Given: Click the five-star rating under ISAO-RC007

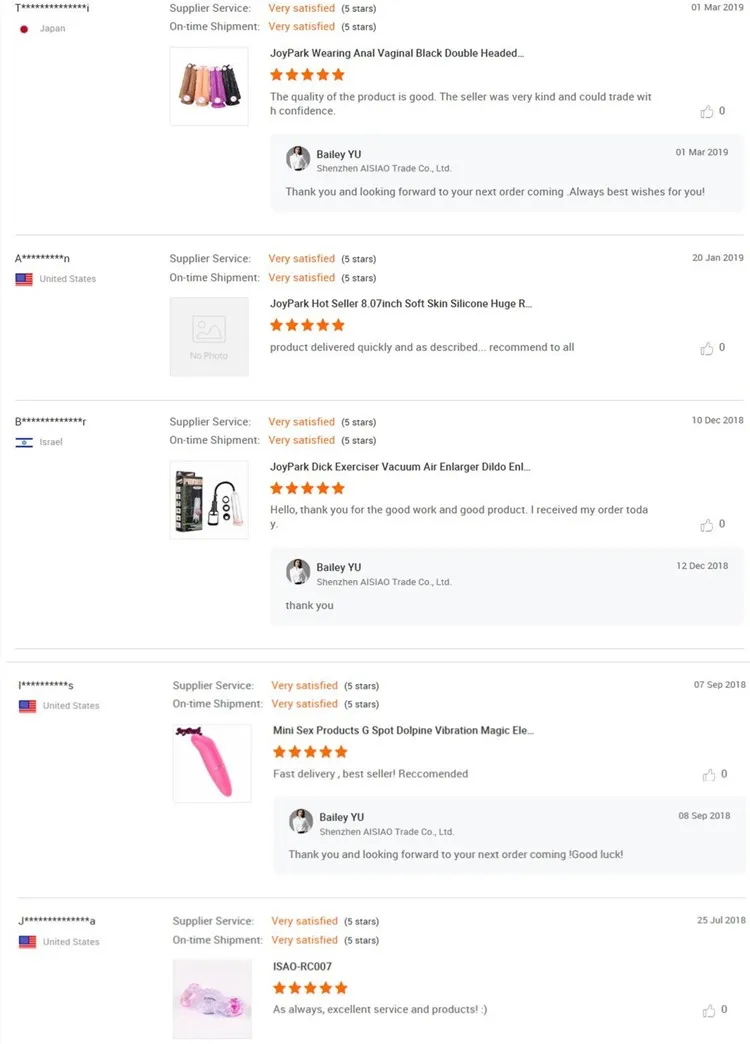Looking at the screenshot, I should (x=310, y=988).
